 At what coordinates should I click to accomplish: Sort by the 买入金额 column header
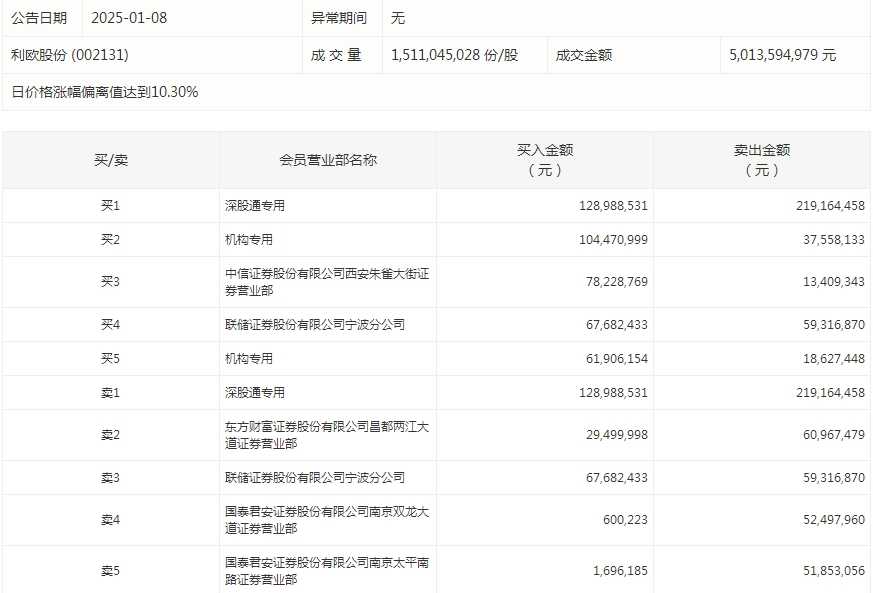[544, 160]
